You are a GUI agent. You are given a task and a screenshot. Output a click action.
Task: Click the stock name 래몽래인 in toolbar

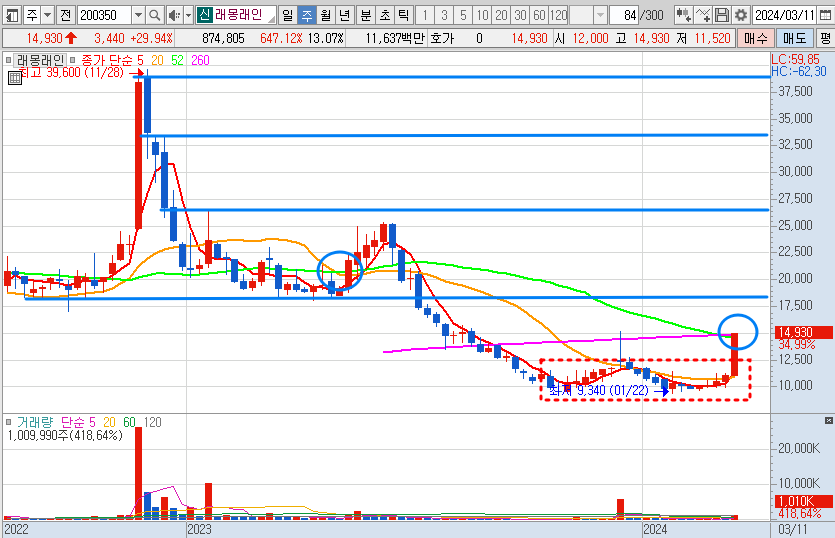click(239, 14)
